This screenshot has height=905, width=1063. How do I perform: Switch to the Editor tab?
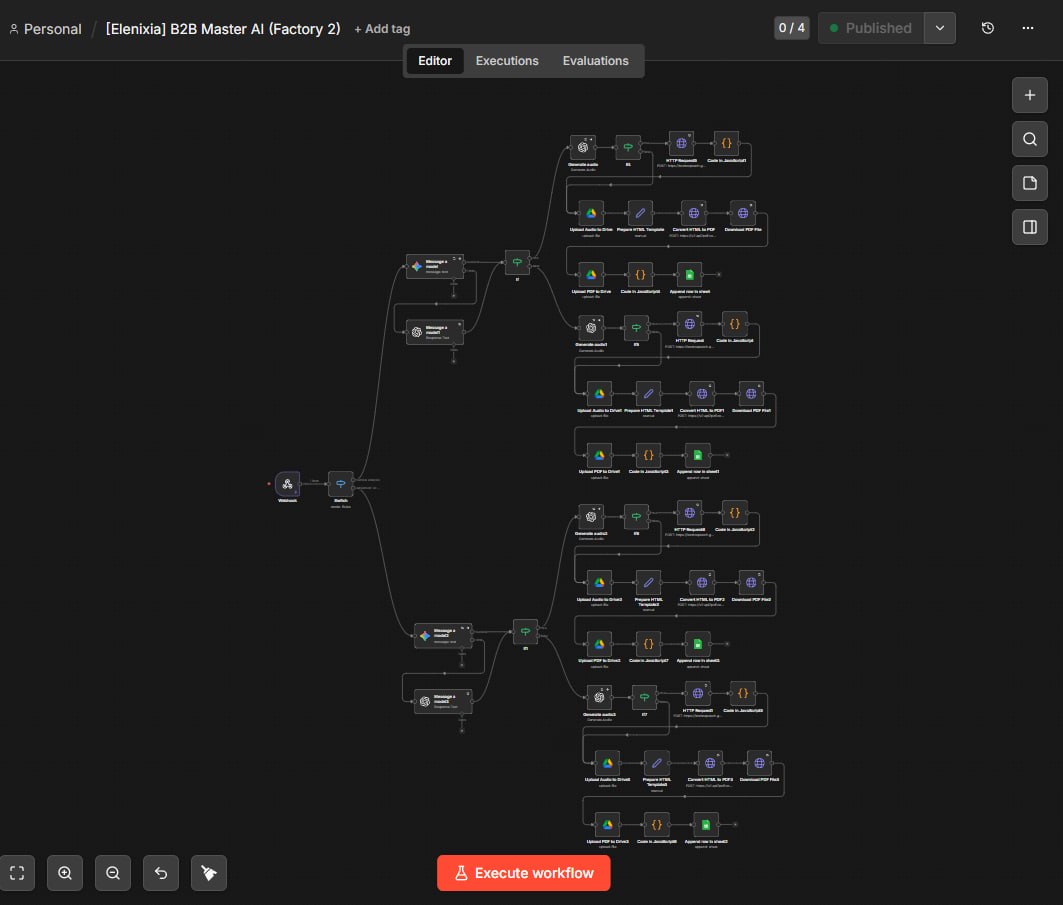pos(435,61)
